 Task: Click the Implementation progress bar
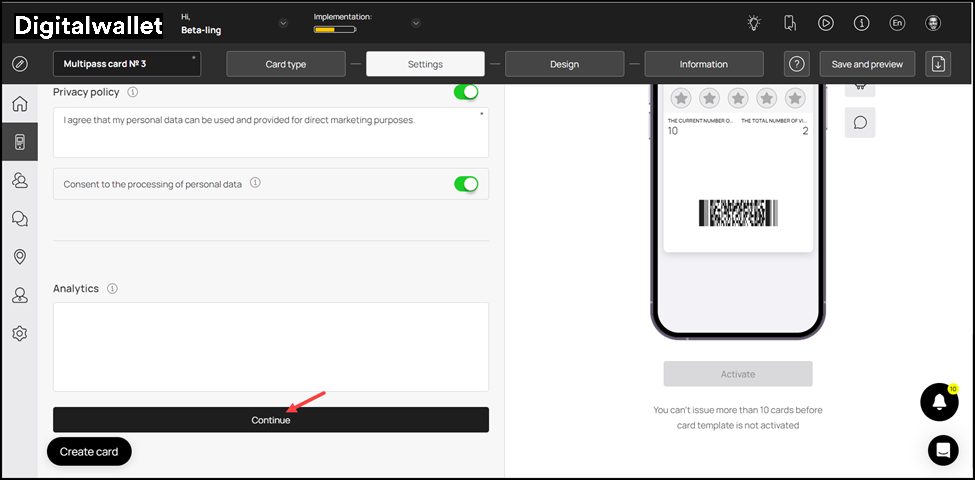click(335, 29)
